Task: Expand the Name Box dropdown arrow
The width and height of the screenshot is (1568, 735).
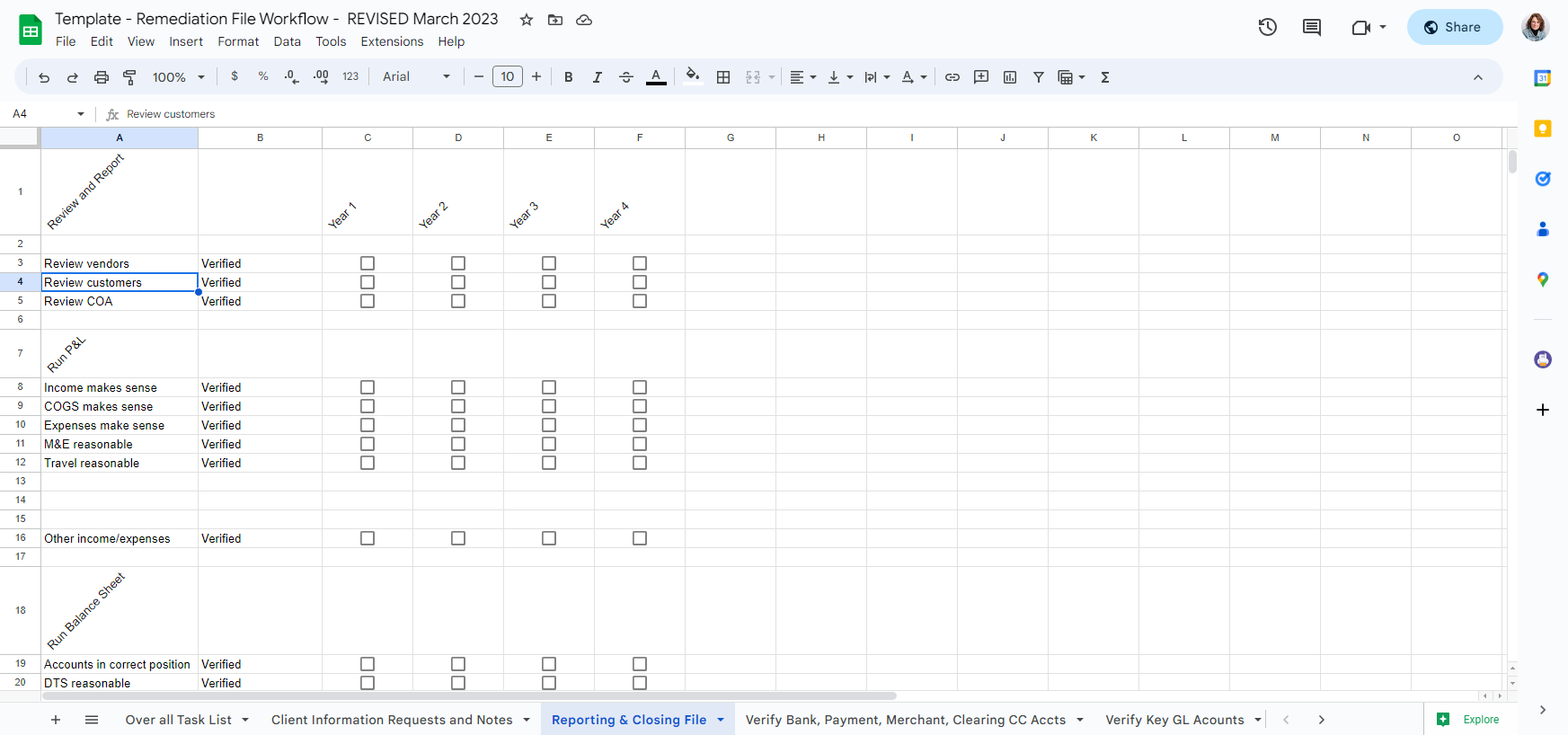Action: pyautogui.click(x=81, y=114)
